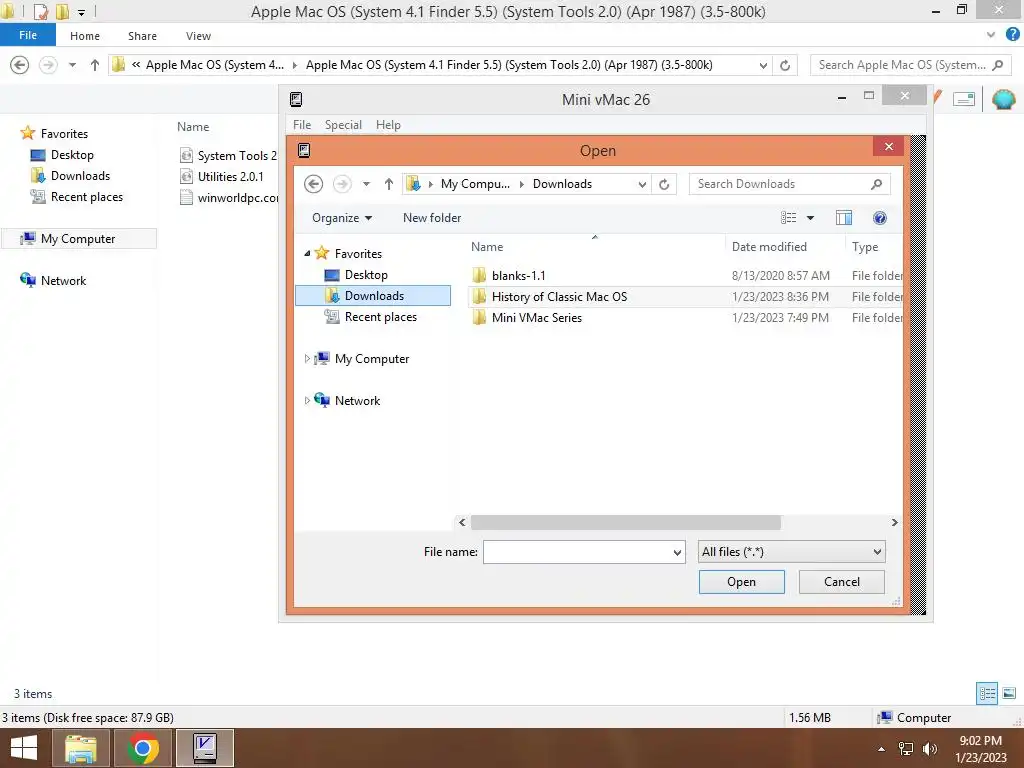Screen dimensions: 1024x768
Task: Launch Google Chrome from the taskbar
Action: pos(142,748)
